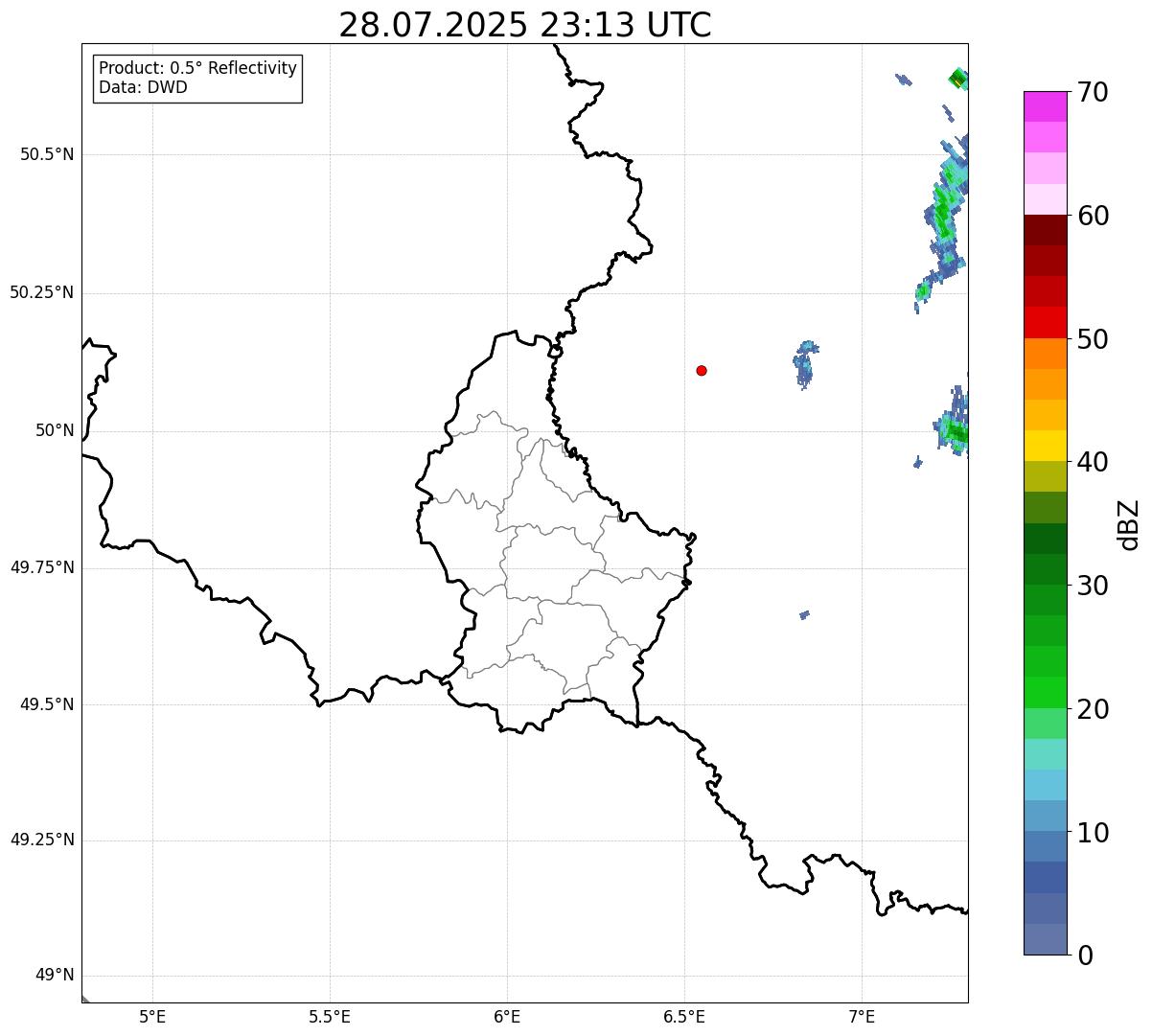Screen dimensions: 1152x1036
Task: Click the 49.25°N latitude label
Action: pyautogui.click(x=42, y=840)
